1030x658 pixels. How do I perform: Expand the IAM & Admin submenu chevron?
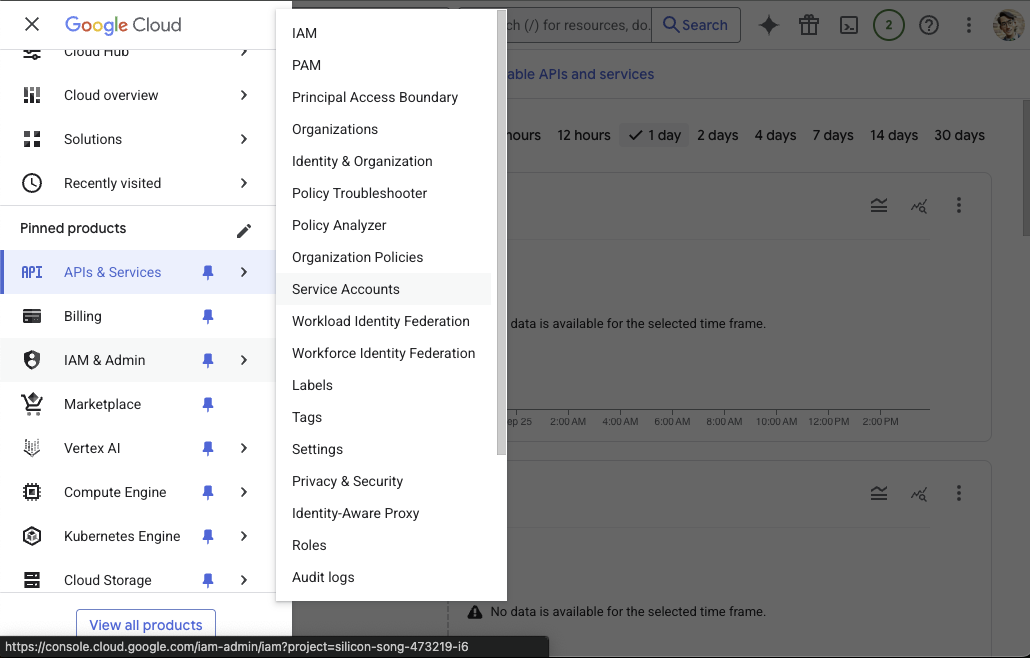coord(244,360)
